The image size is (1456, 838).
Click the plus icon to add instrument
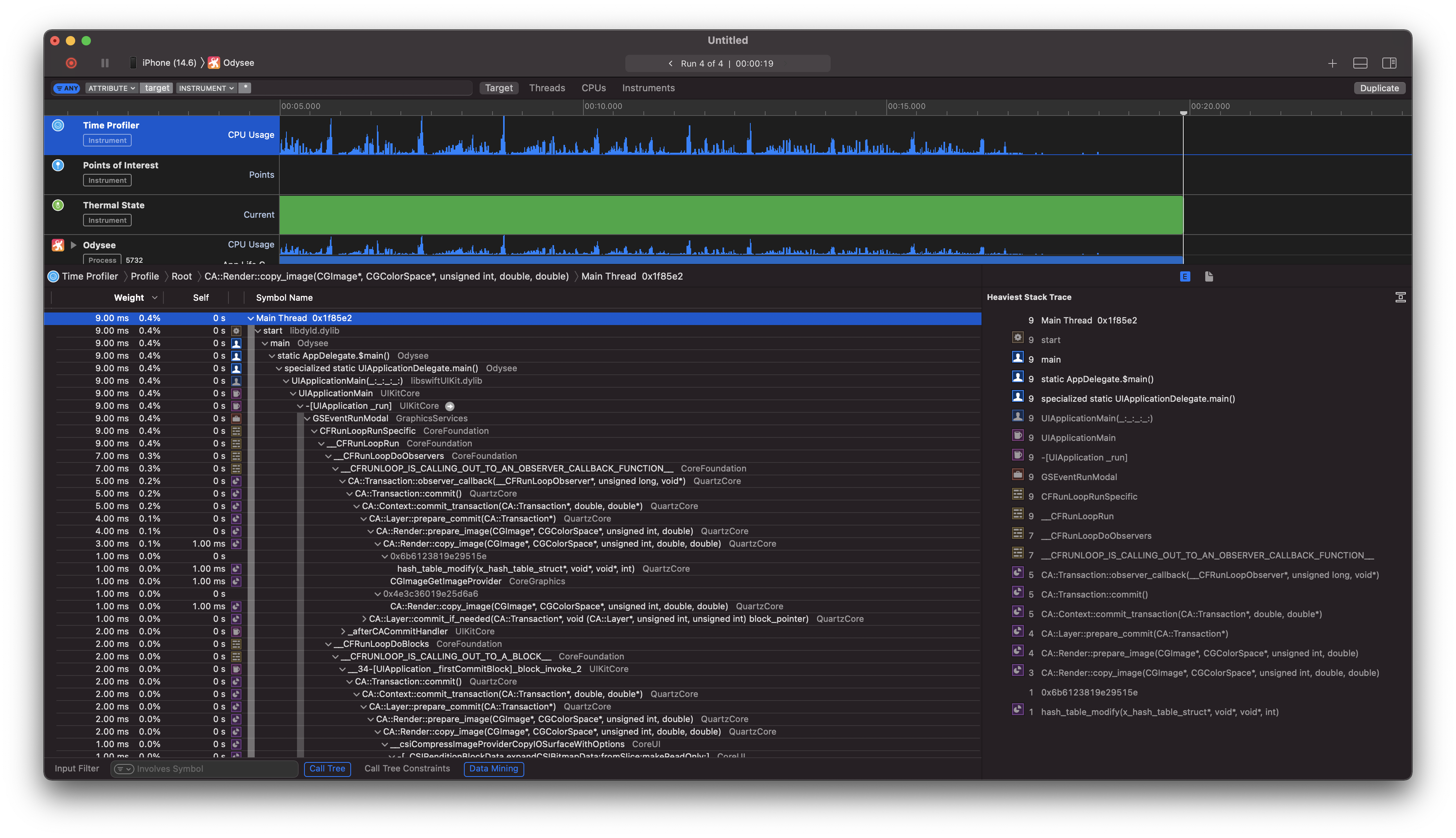[x=1332, y=63]
